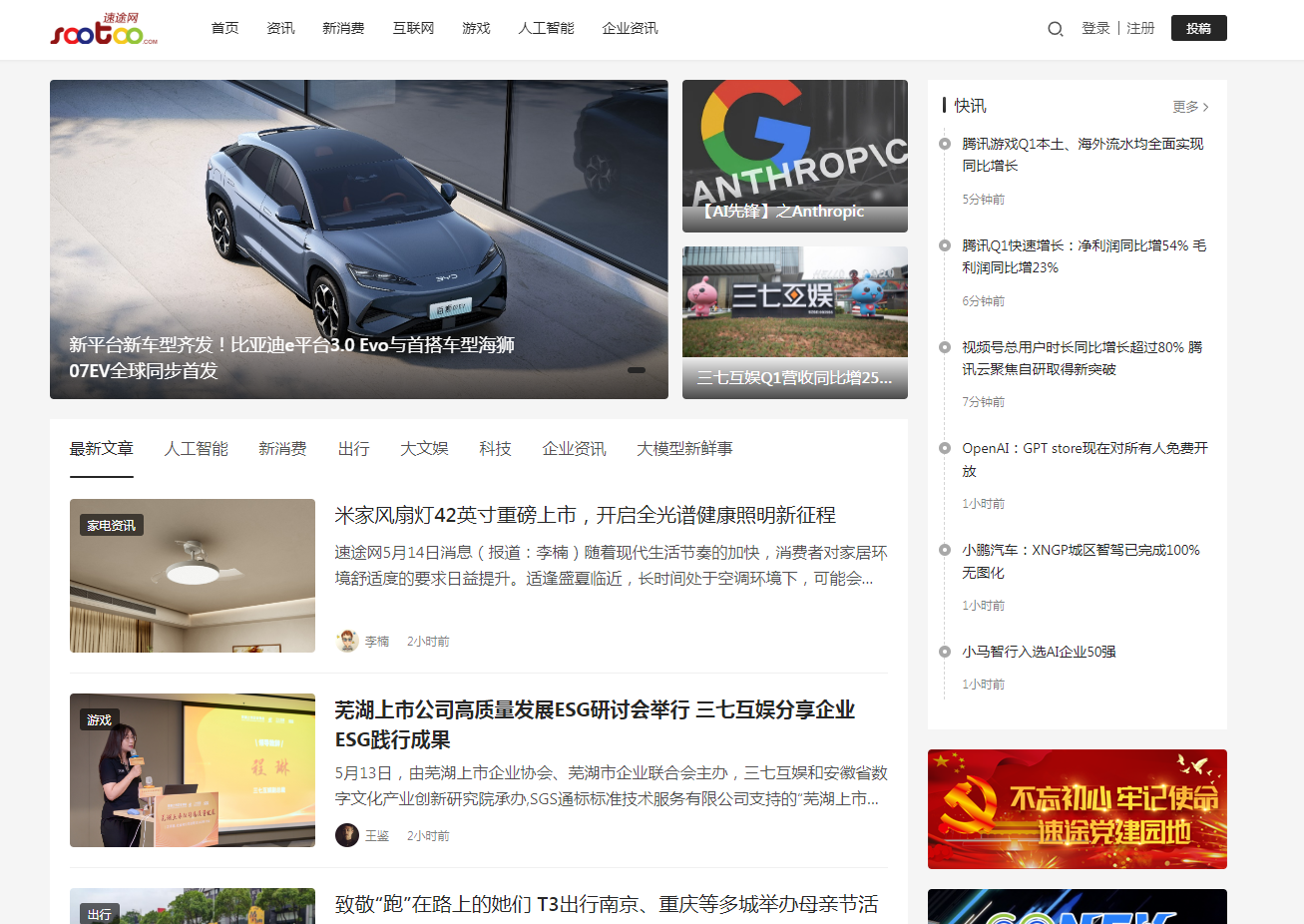Open 新消费 in top navigation
This screenshot has height=924, width=1304.
[x=343, y=28]
